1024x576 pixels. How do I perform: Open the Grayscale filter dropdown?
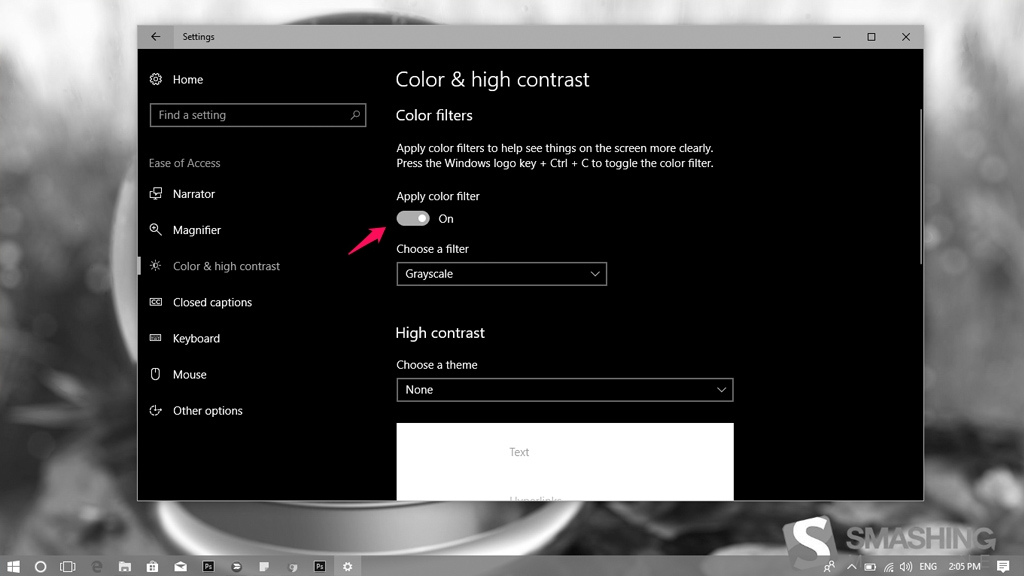502,274
